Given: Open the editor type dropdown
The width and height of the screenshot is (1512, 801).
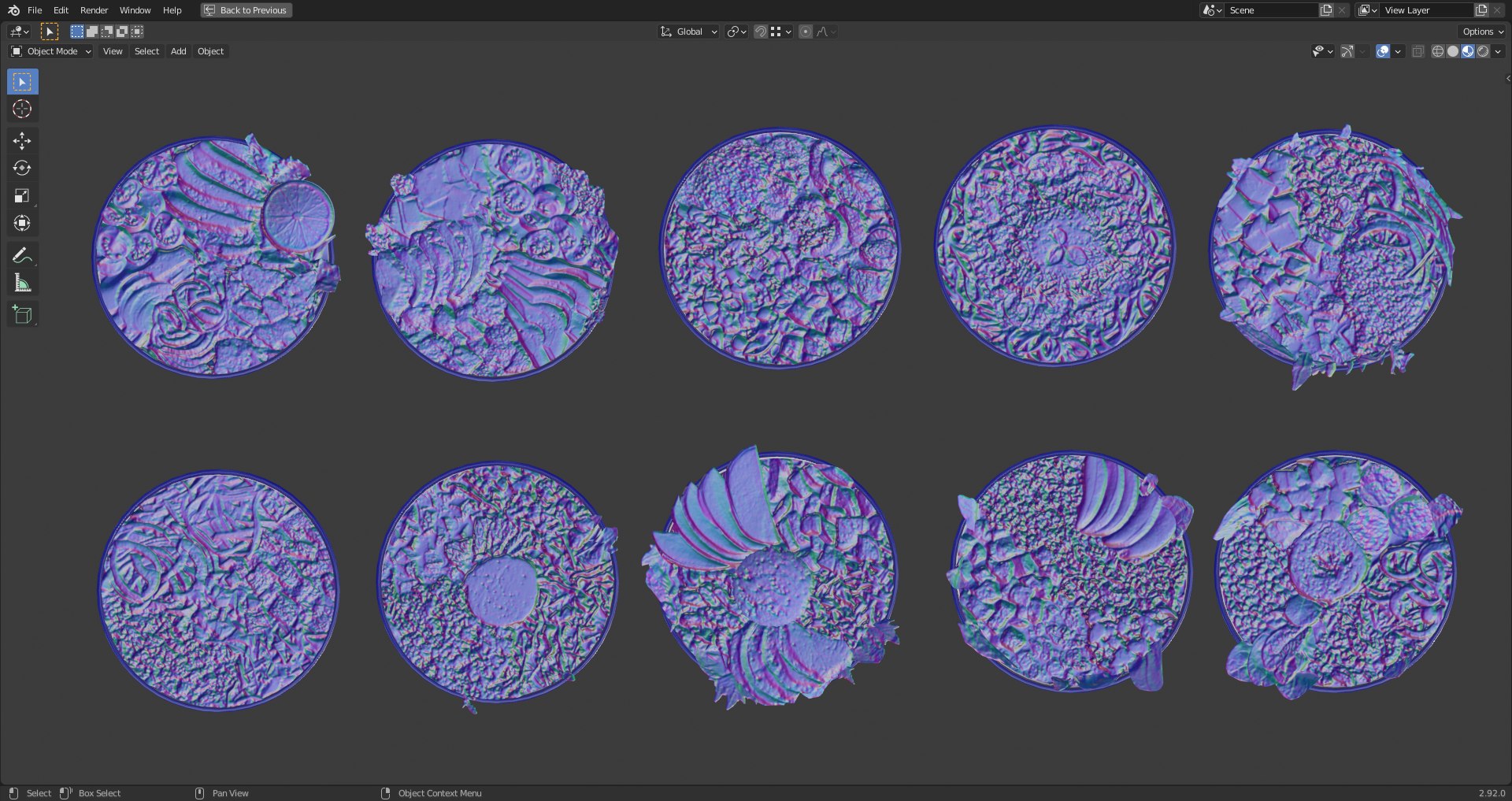Looking at the screenshot, I should 19,32.
